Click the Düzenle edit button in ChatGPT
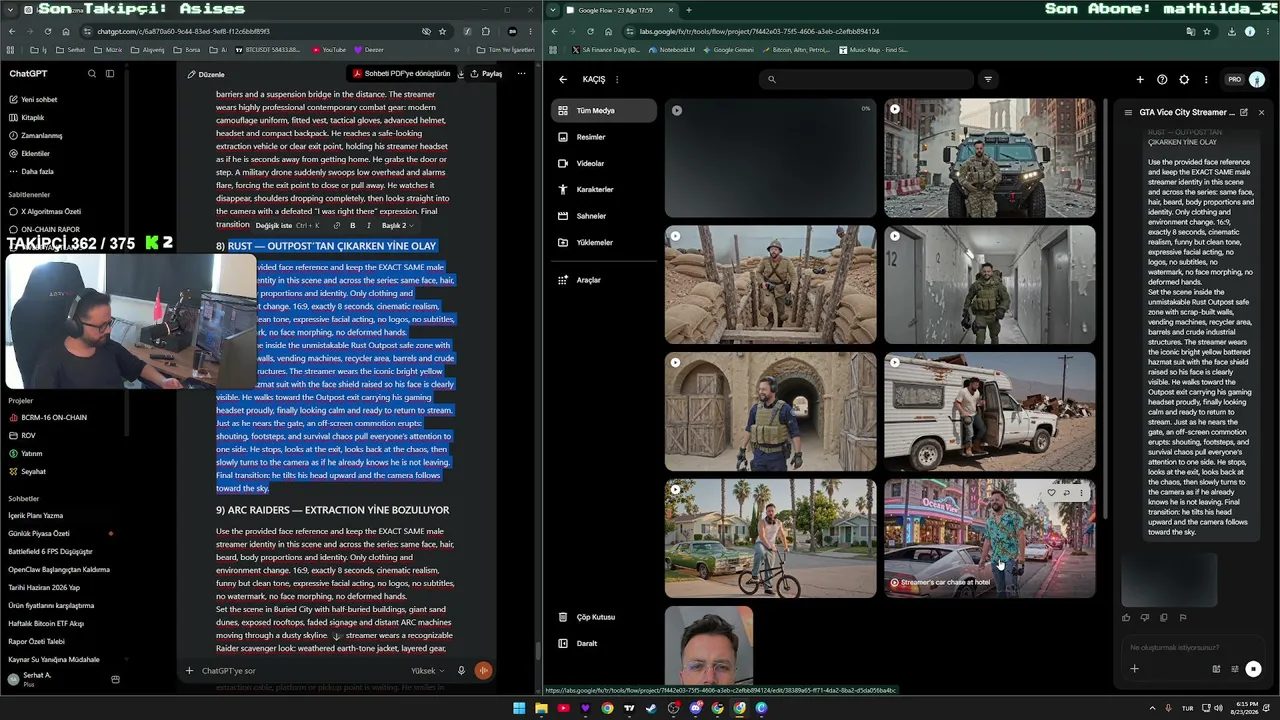 coord(205,74)
